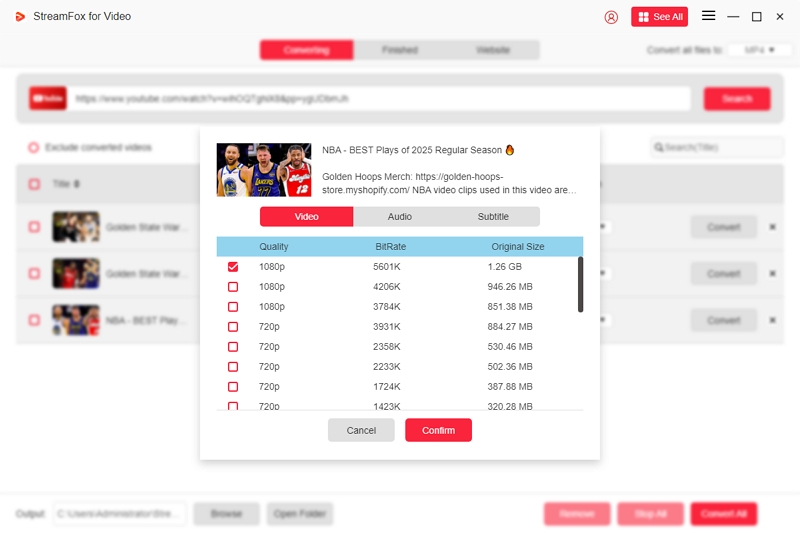800x533 pixels.
Task: Check the 720p 2233K quality option
Action: point(233,367)
